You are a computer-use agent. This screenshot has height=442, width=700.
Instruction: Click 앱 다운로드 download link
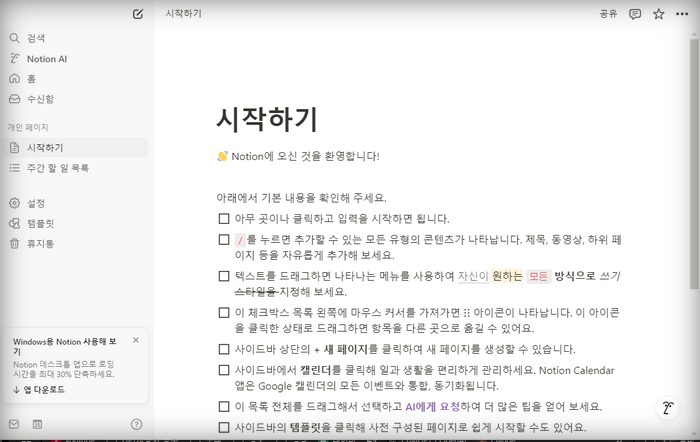point(39,390)
